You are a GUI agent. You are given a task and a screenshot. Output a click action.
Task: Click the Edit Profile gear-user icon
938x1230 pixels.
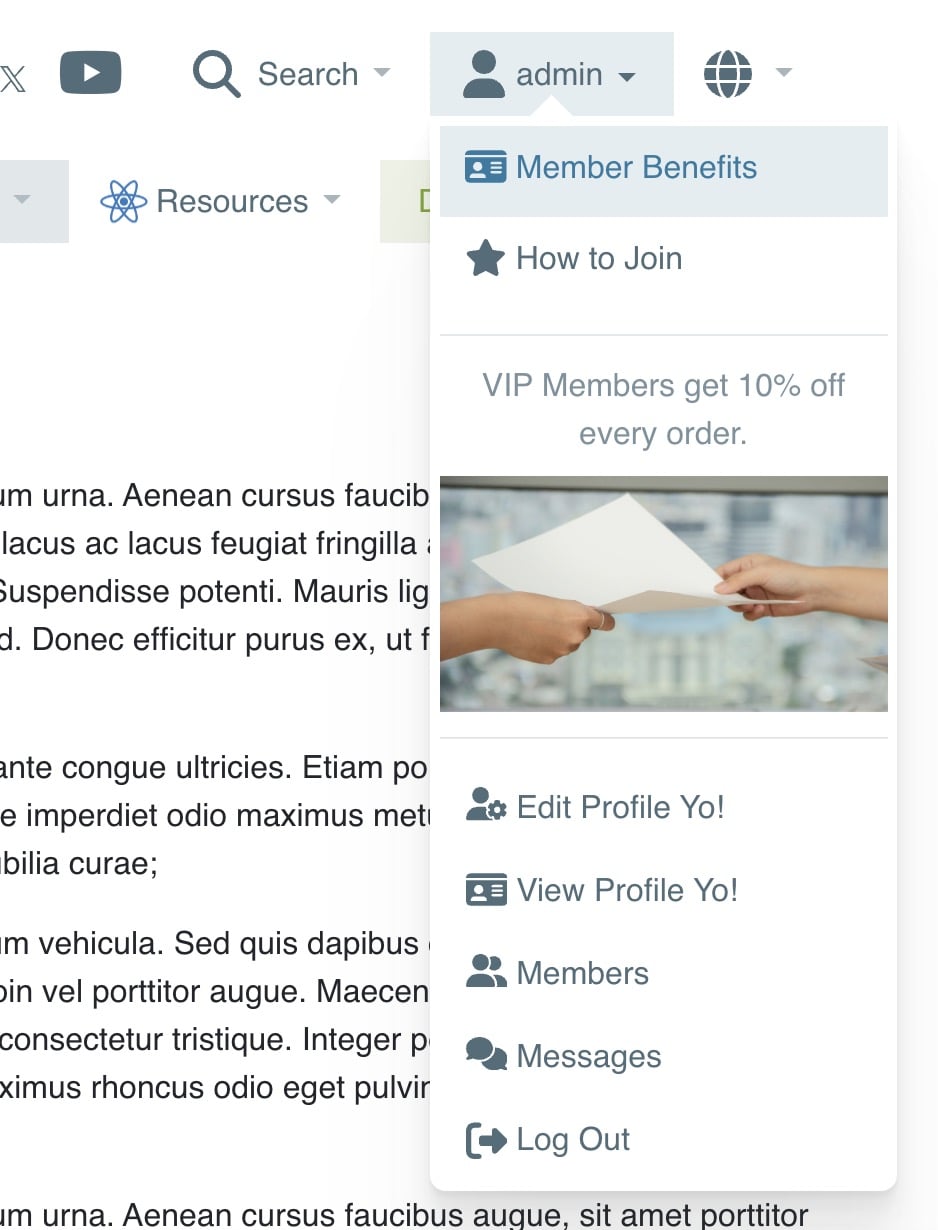tap(486, 806)
